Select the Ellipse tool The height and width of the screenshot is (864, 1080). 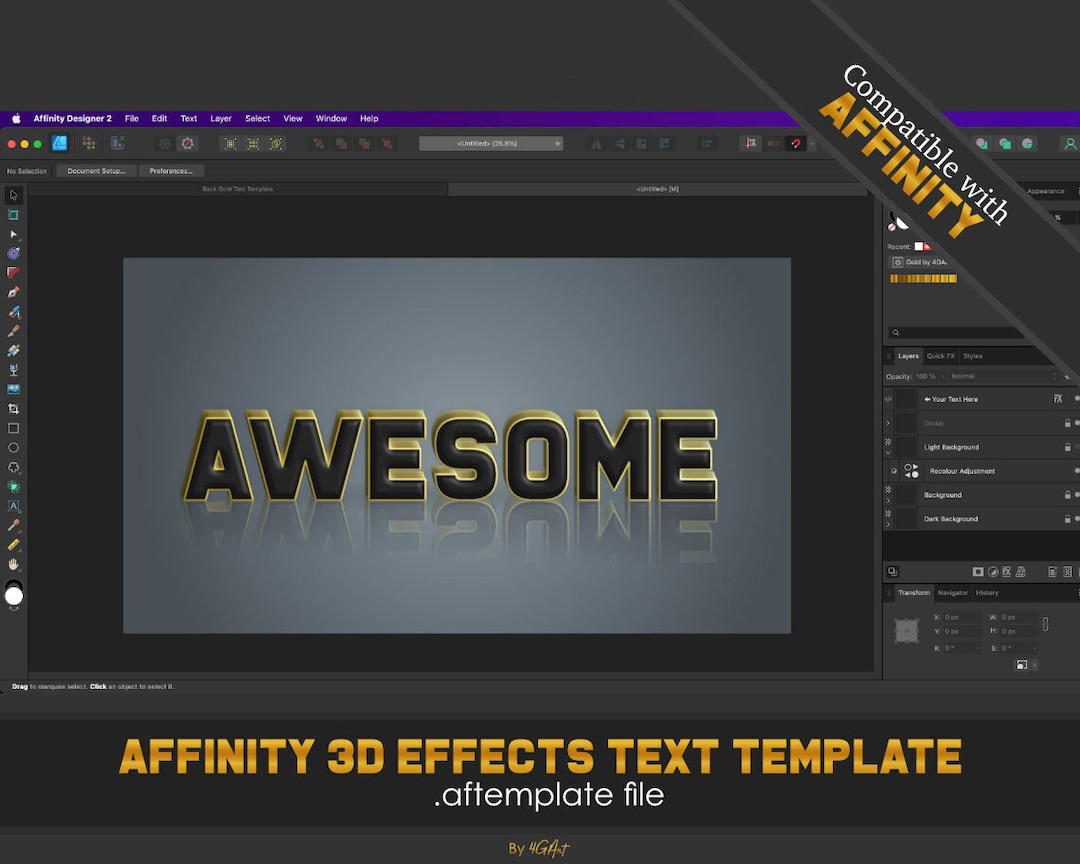[13, 447]
